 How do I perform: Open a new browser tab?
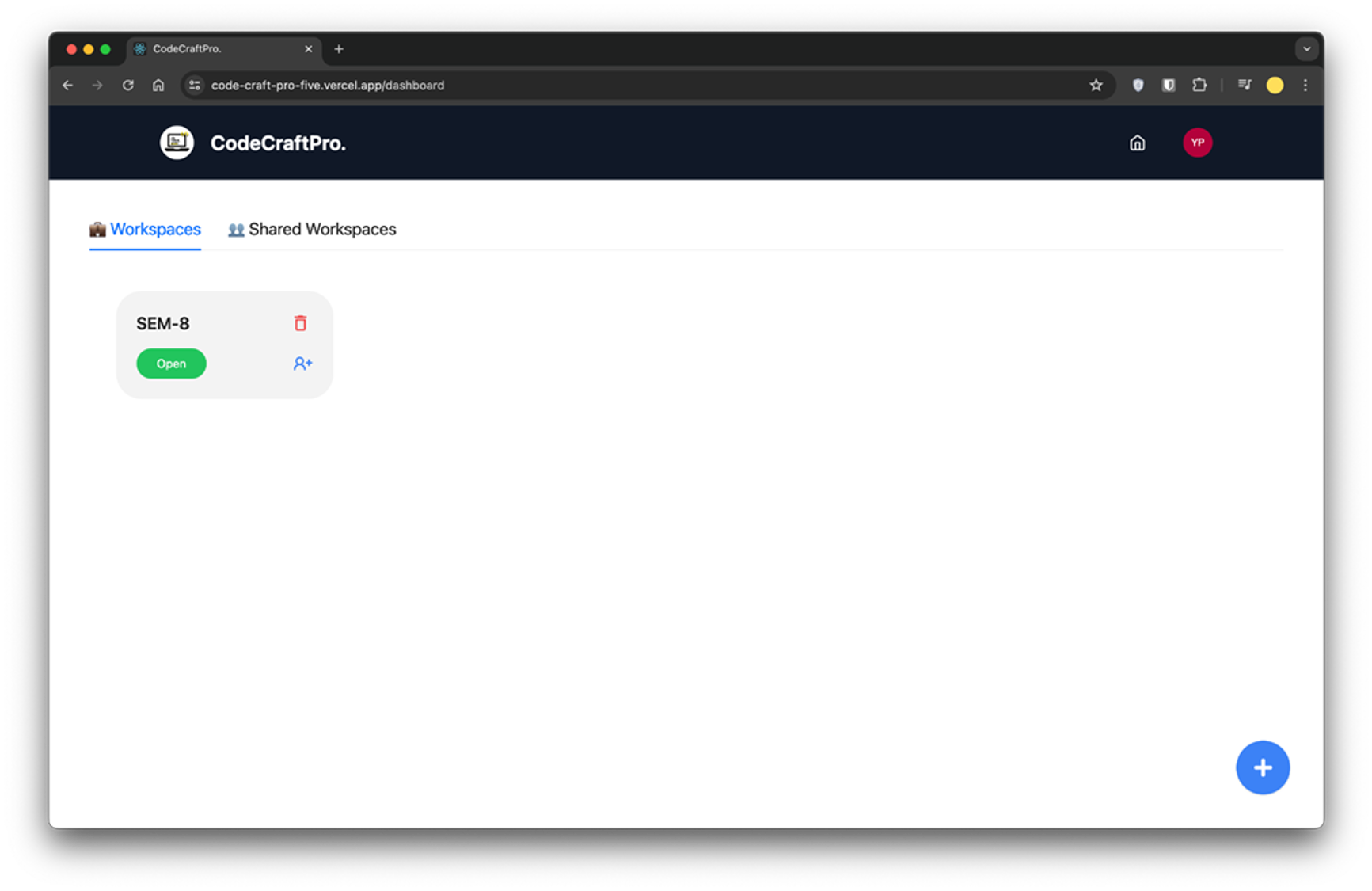click(x=339, y=49)
